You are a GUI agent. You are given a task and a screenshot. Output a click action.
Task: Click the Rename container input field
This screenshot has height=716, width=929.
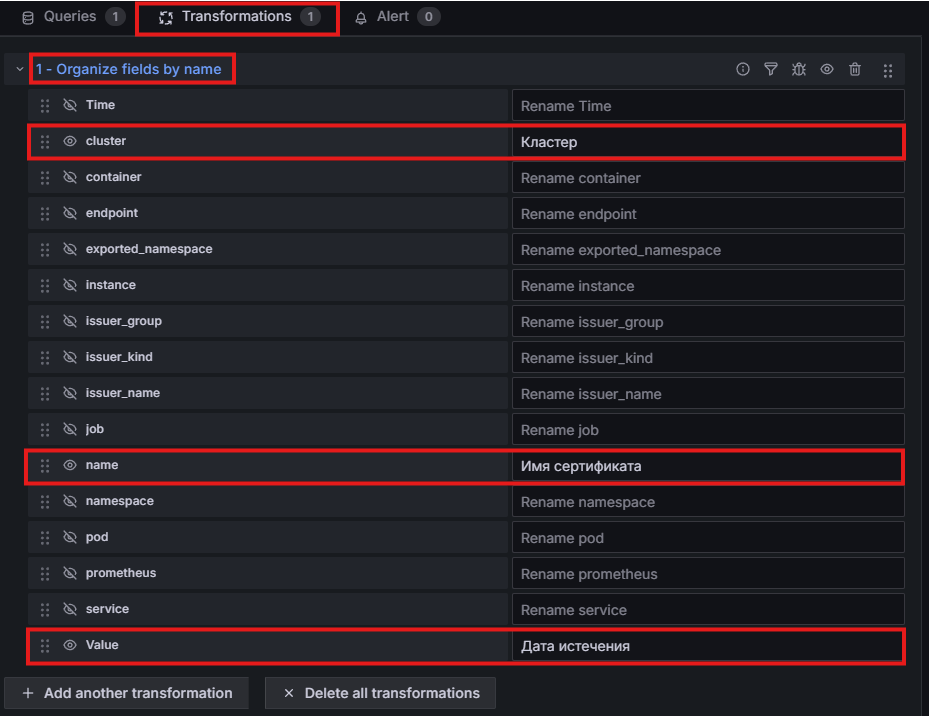[x=708, y=178]
